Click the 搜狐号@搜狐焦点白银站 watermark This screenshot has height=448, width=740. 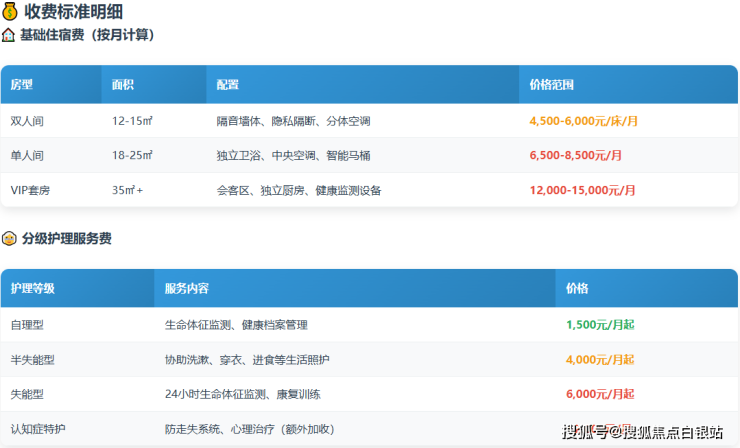point(642,432)
